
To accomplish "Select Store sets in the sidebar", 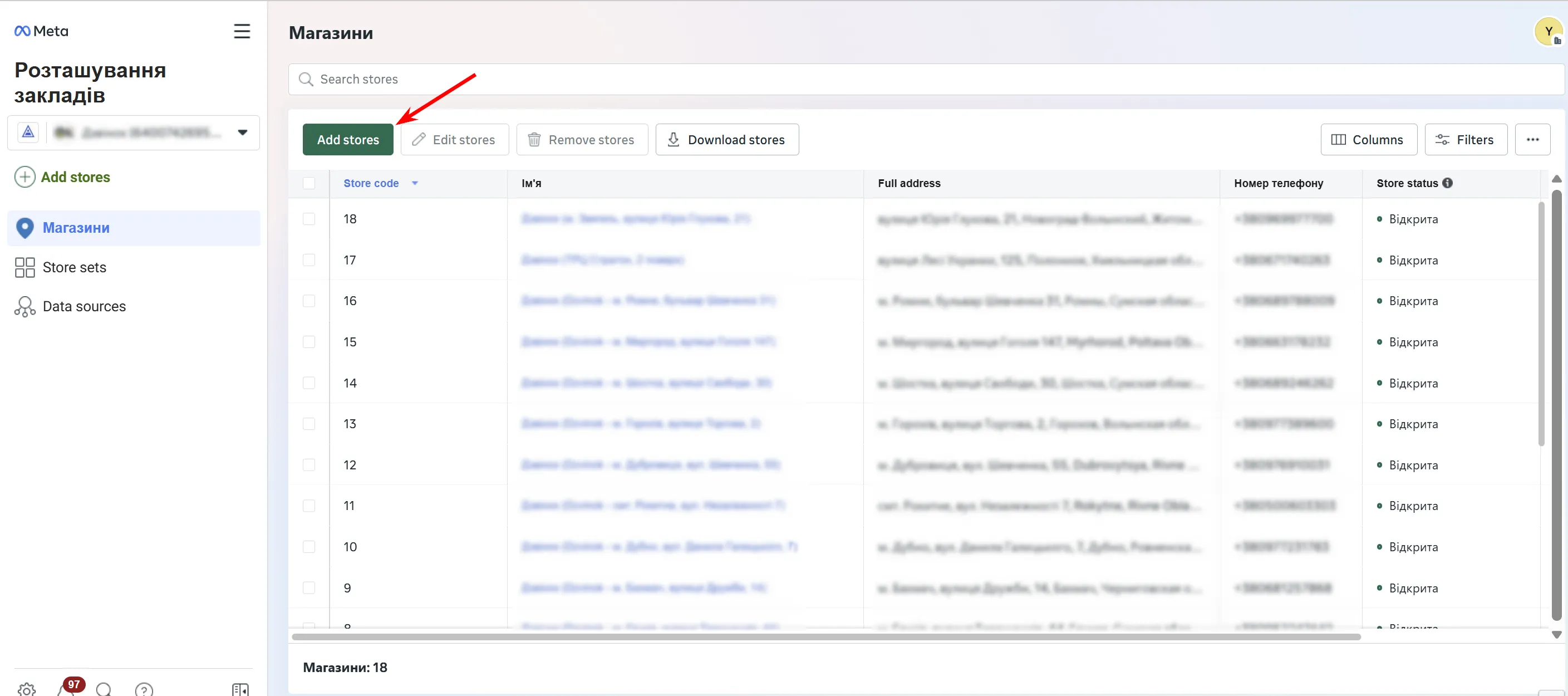I will (75, 267).
